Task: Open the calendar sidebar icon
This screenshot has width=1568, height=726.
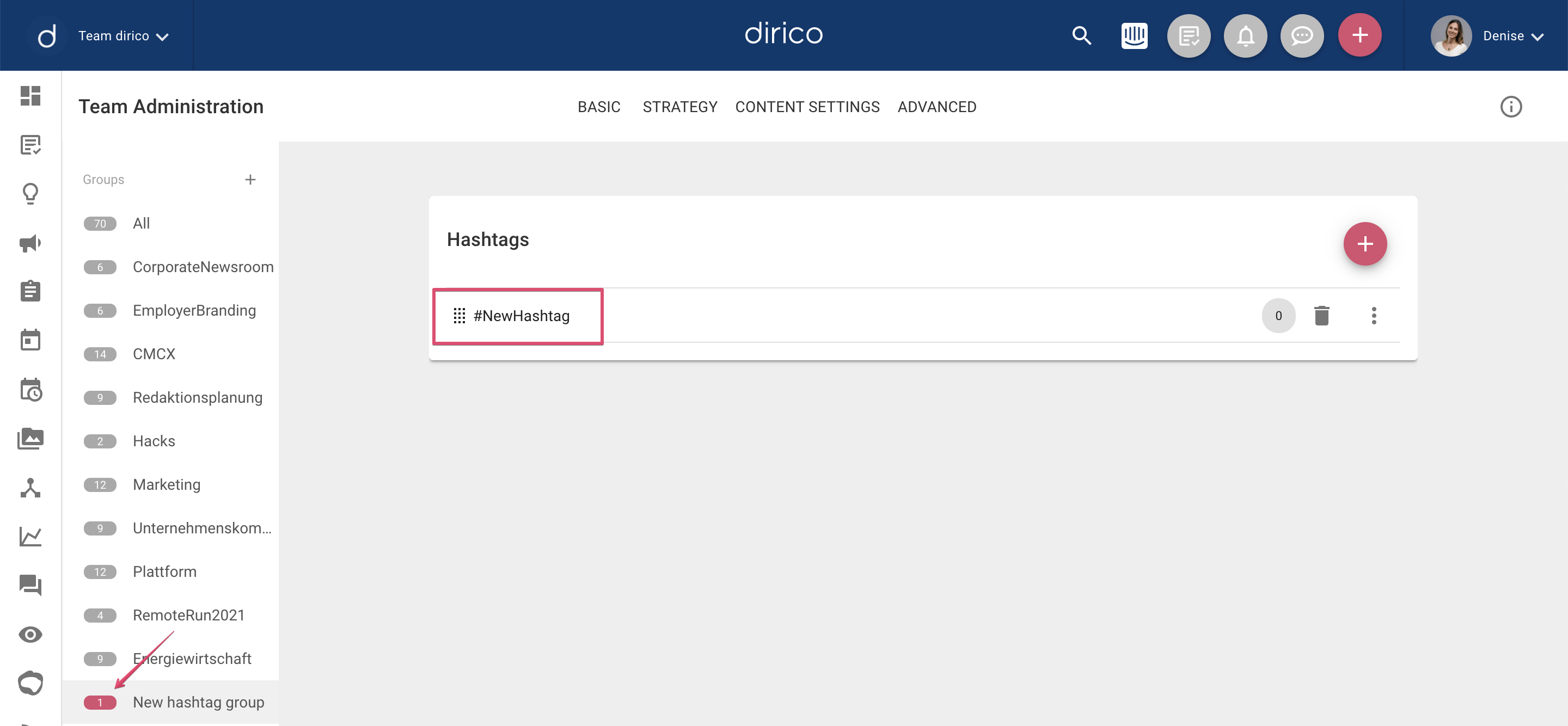Action: click(30, 340)
